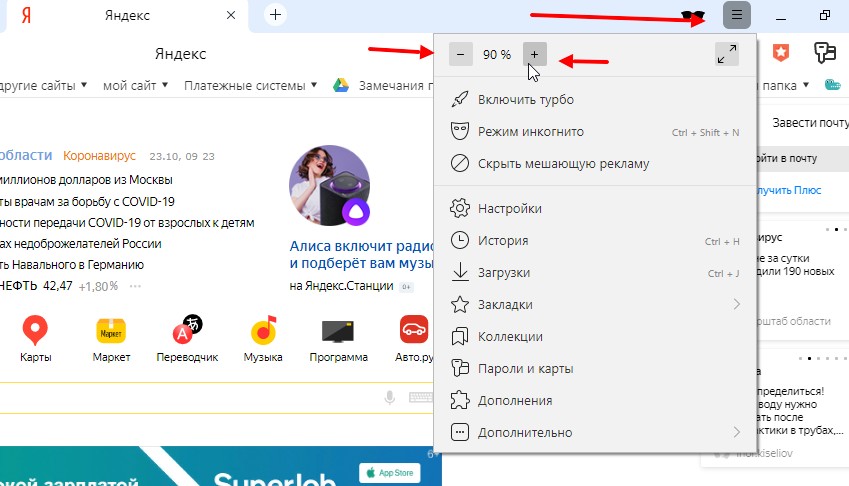Click 'Получить Плюс' link
The width and height of the screenshot is (849, 486).
pos(788,190)
